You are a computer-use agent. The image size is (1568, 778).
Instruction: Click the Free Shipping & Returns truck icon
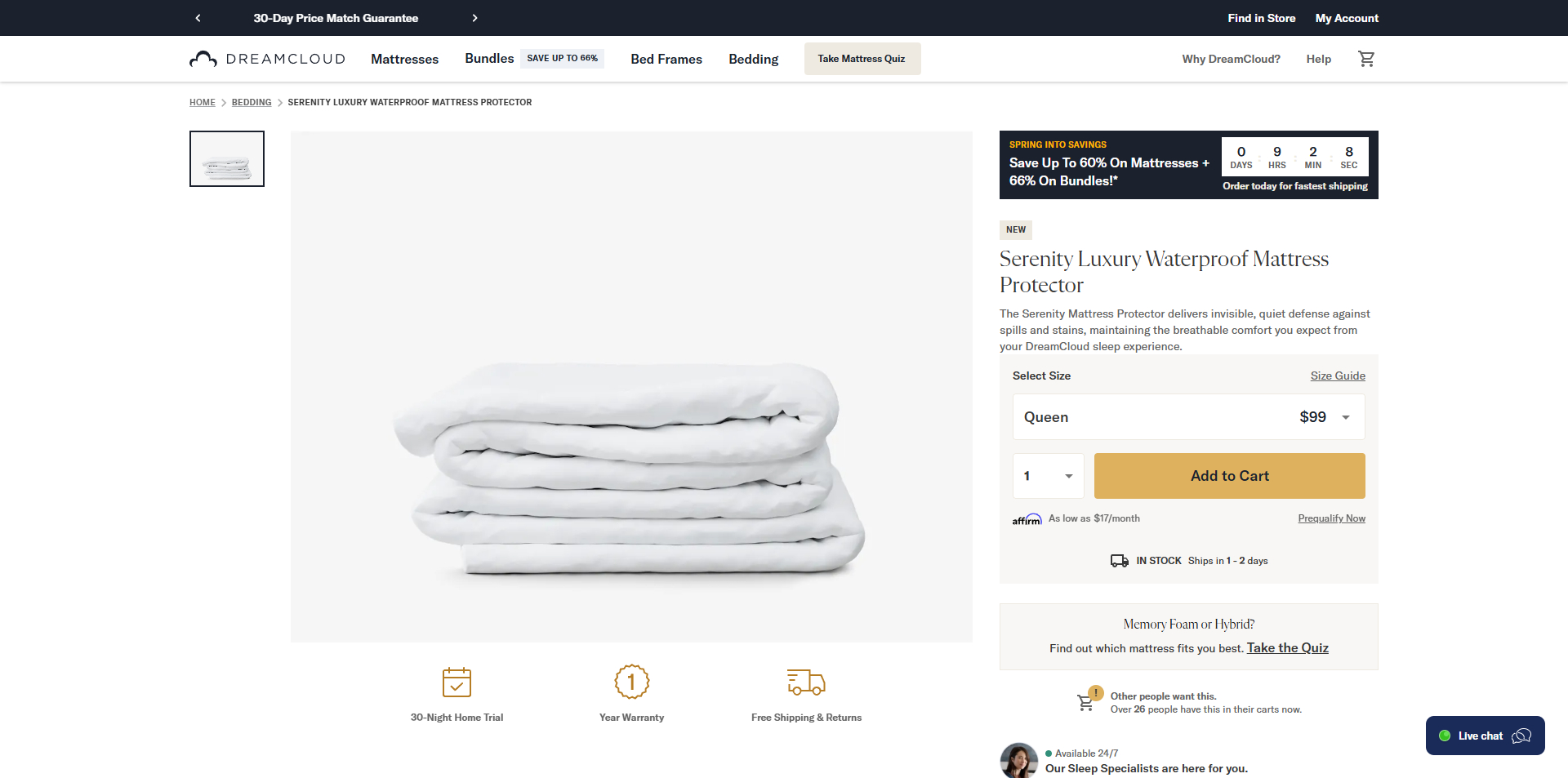pyautogui.click(x=806, y=682)
